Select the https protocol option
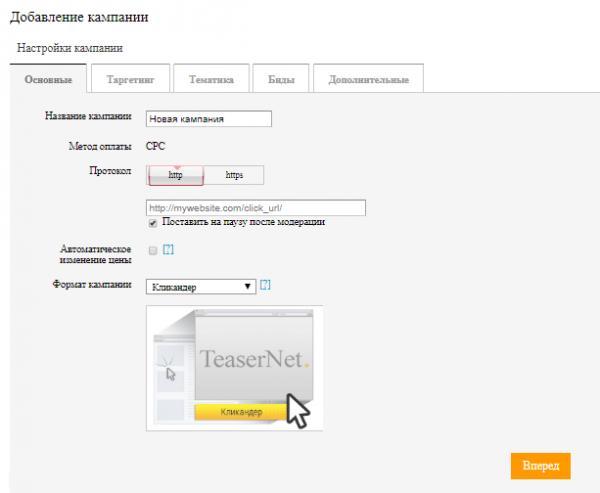Image resolution: width=600 pixels, height=493 pixels. [234, 175]
